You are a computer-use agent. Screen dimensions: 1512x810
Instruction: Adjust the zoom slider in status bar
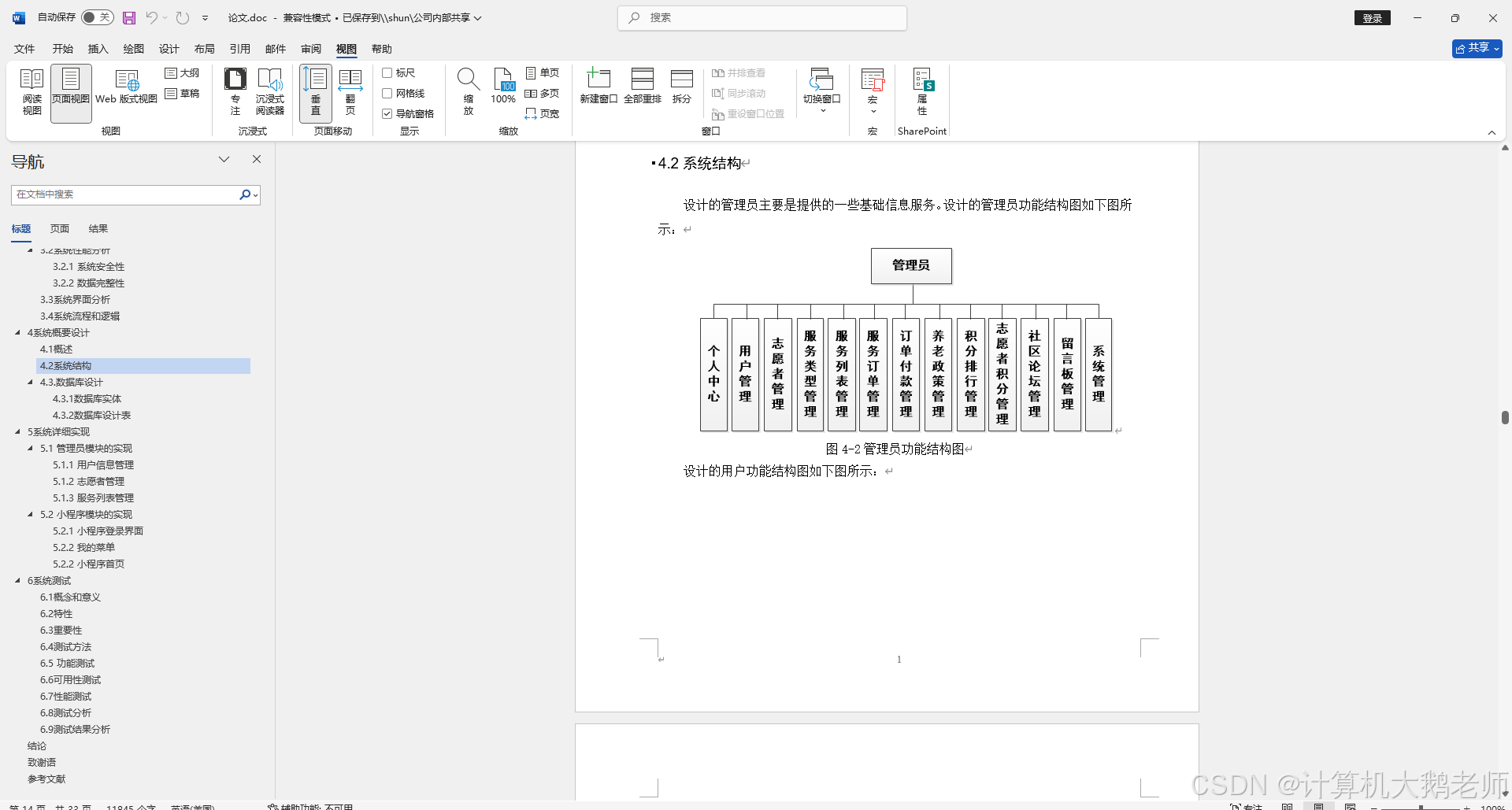1421,807
